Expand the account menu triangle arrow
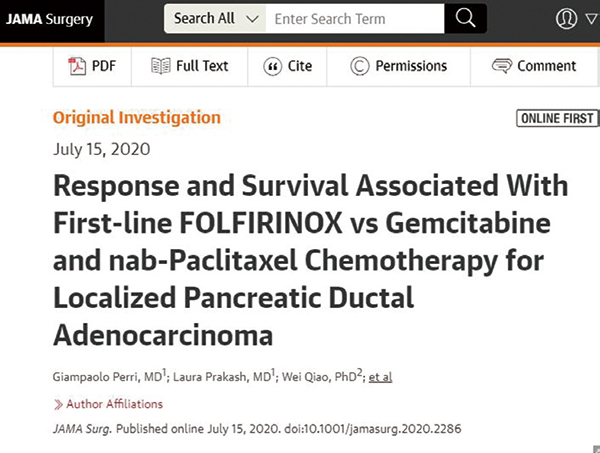Viewport: 600px width, 453px height. (x=592, y=18)
